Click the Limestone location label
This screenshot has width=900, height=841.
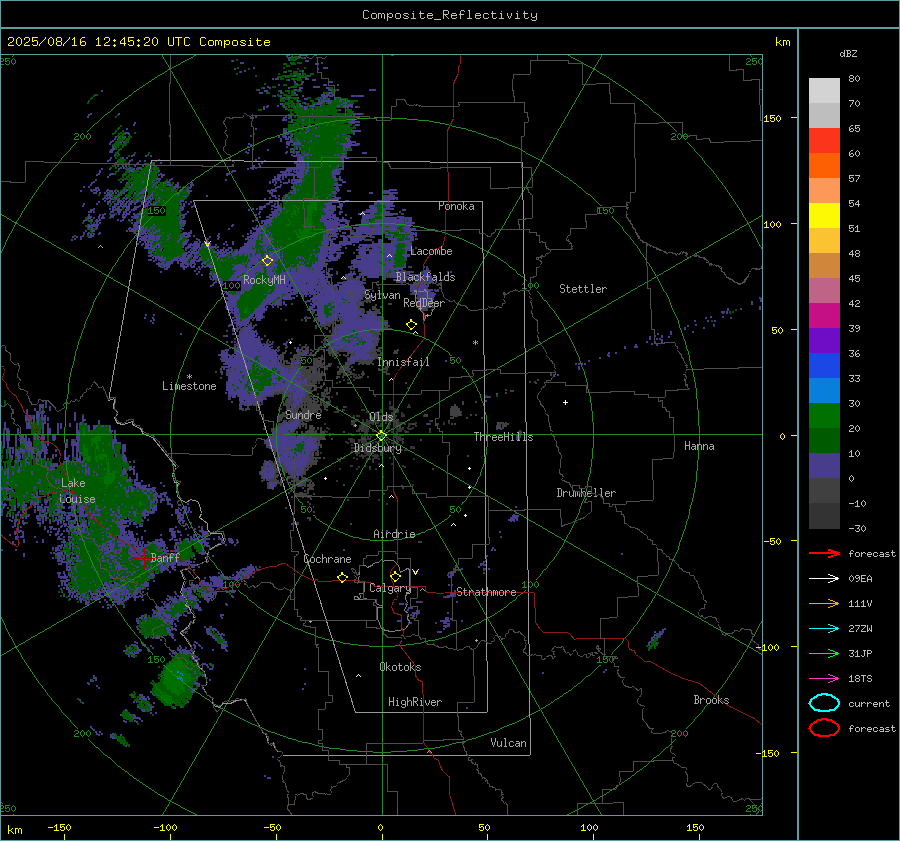coord(189,386)
